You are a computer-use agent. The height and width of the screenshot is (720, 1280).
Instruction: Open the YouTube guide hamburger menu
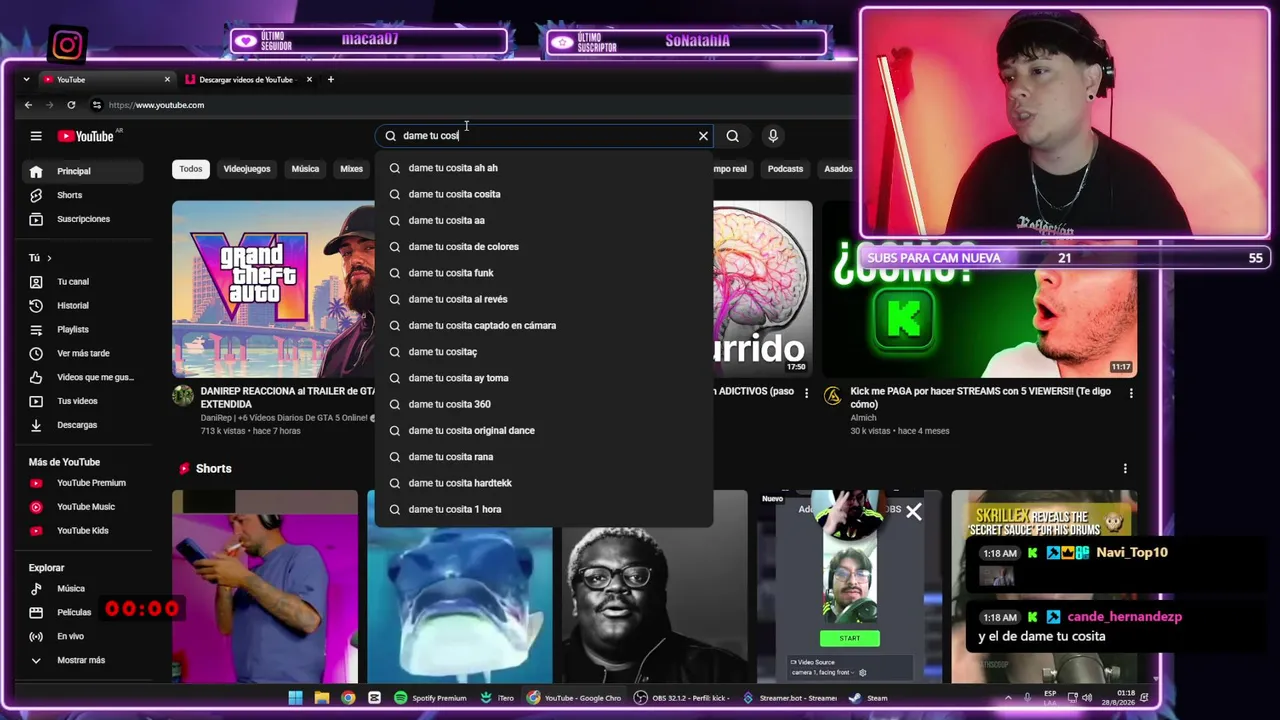click(x=36, y=136)
